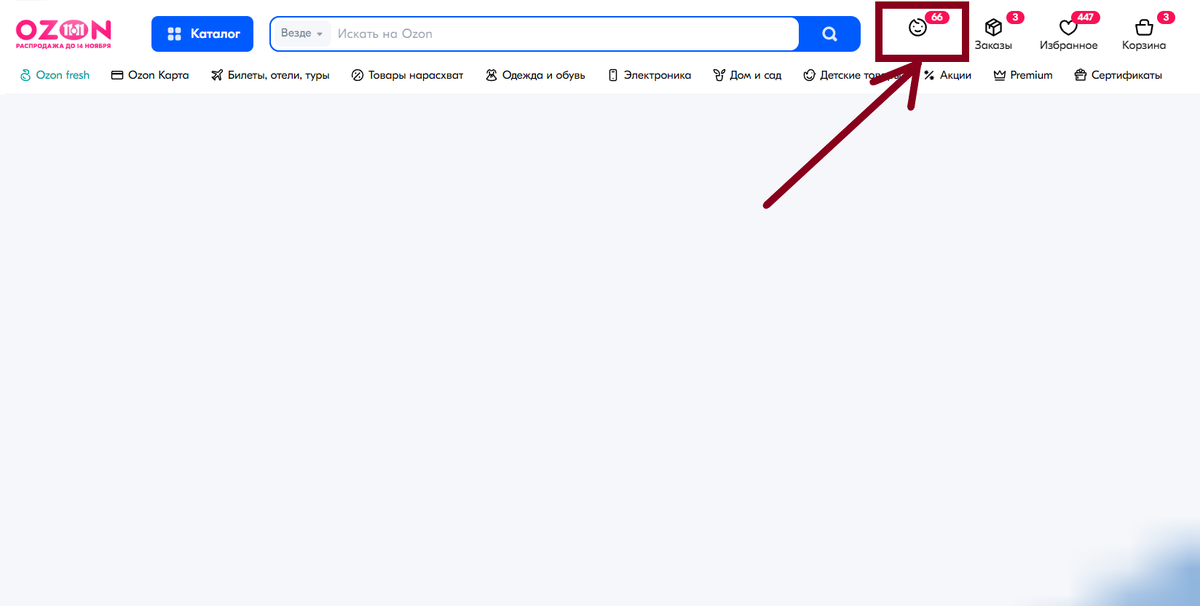The height and width of the screenshot is (606, 1200).
Task: Open Избранное favorites heart icon
Action: (1068, 34)
